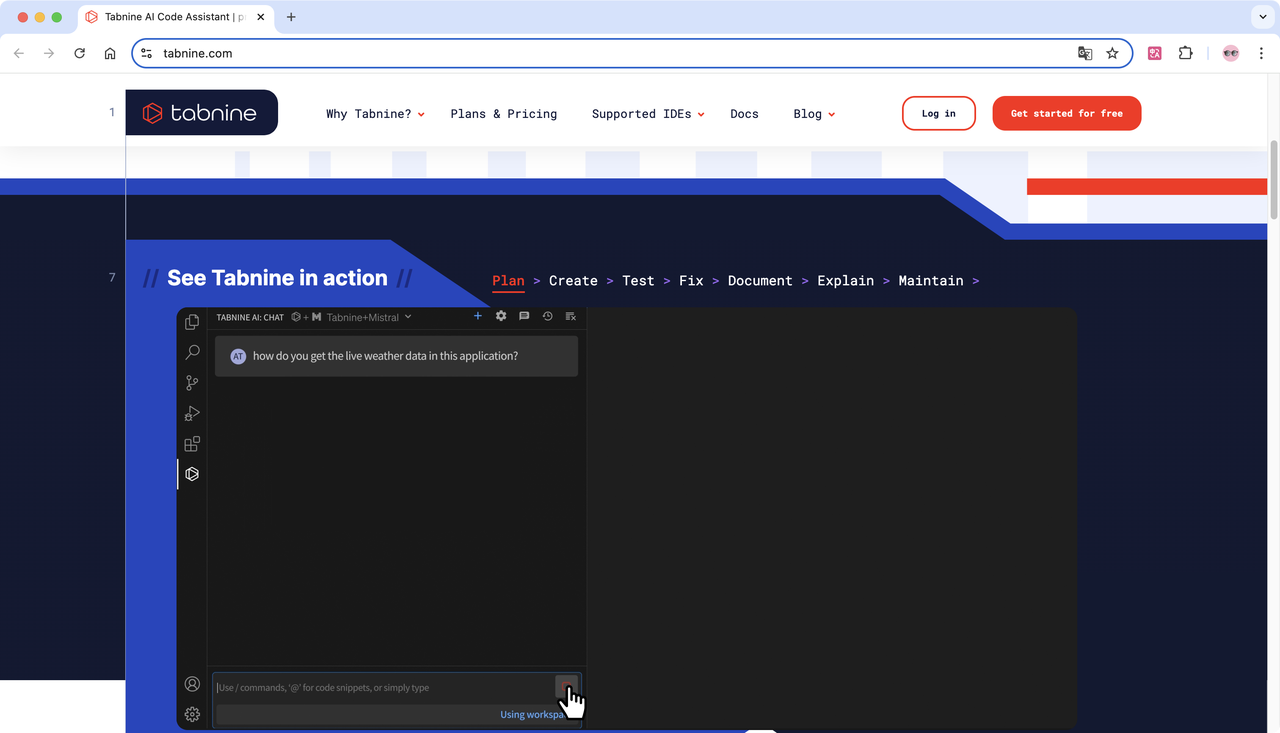Bookmark this page with the star icon

1112,53
